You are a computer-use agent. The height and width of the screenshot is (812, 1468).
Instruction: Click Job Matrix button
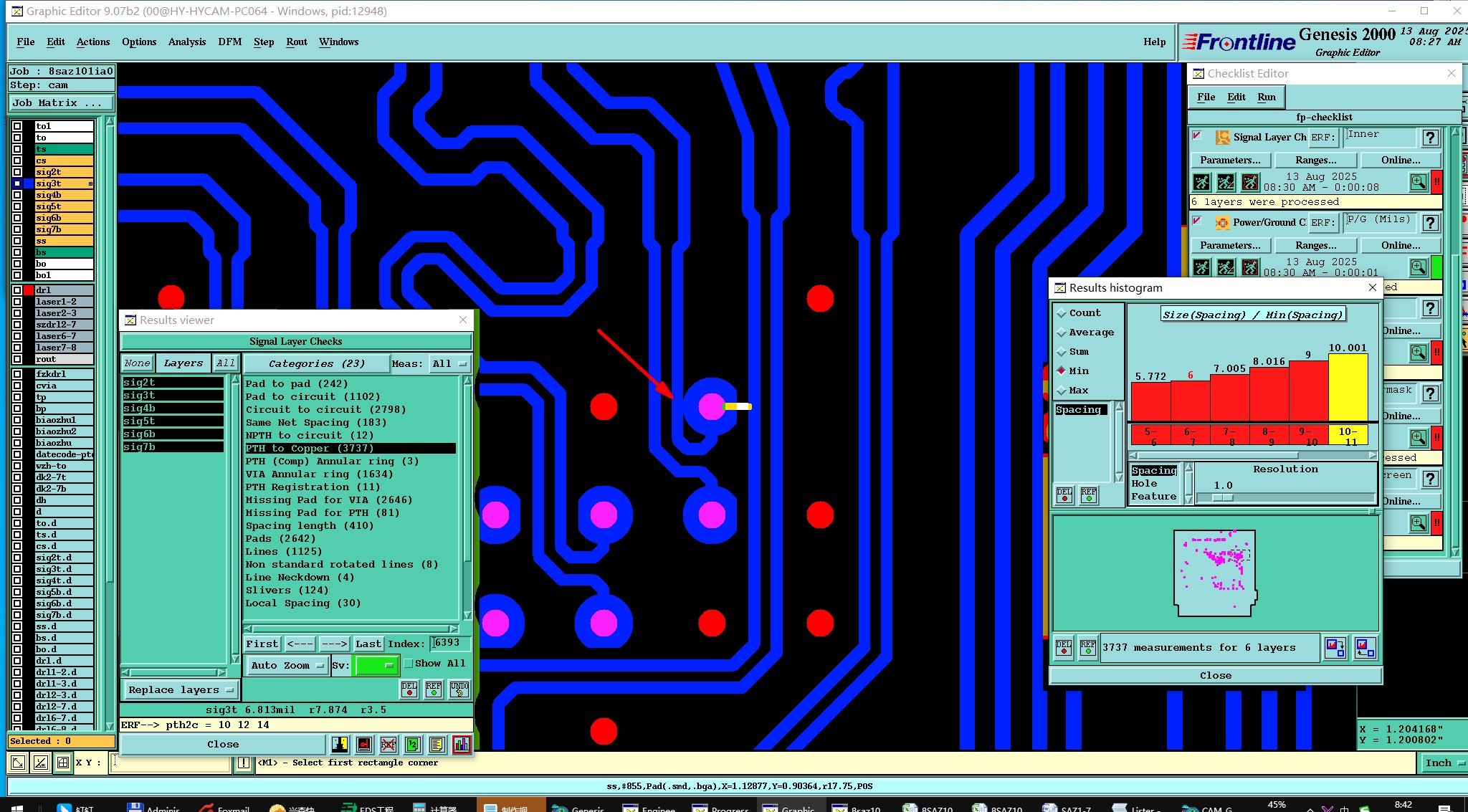(60, 103)
